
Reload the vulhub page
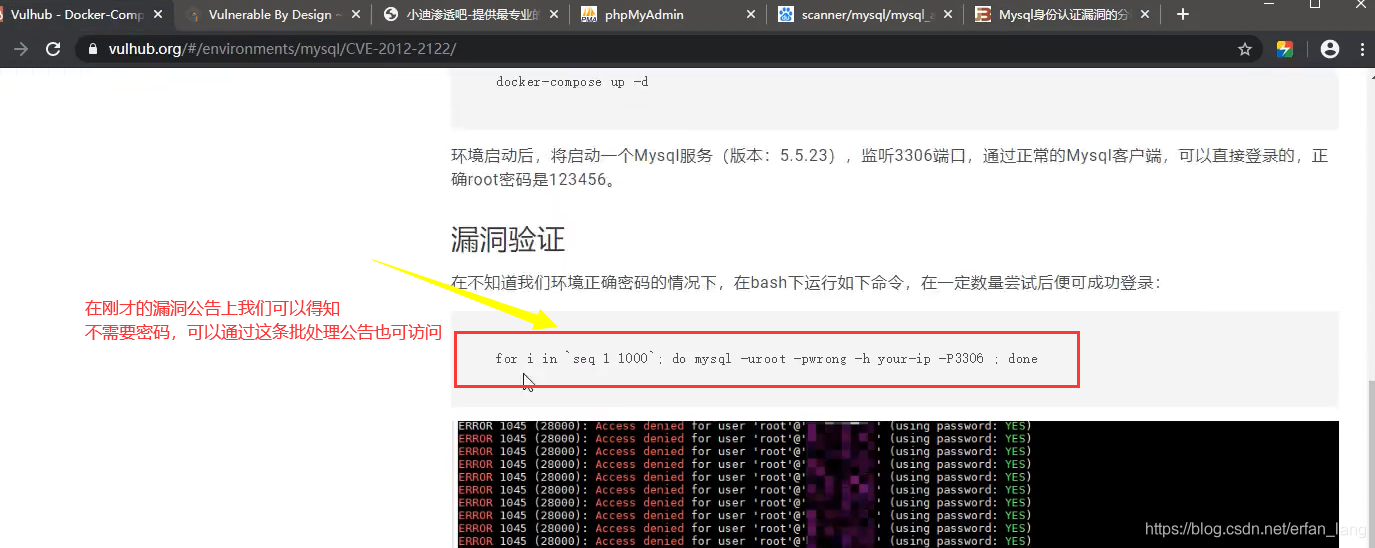(54, 49)
